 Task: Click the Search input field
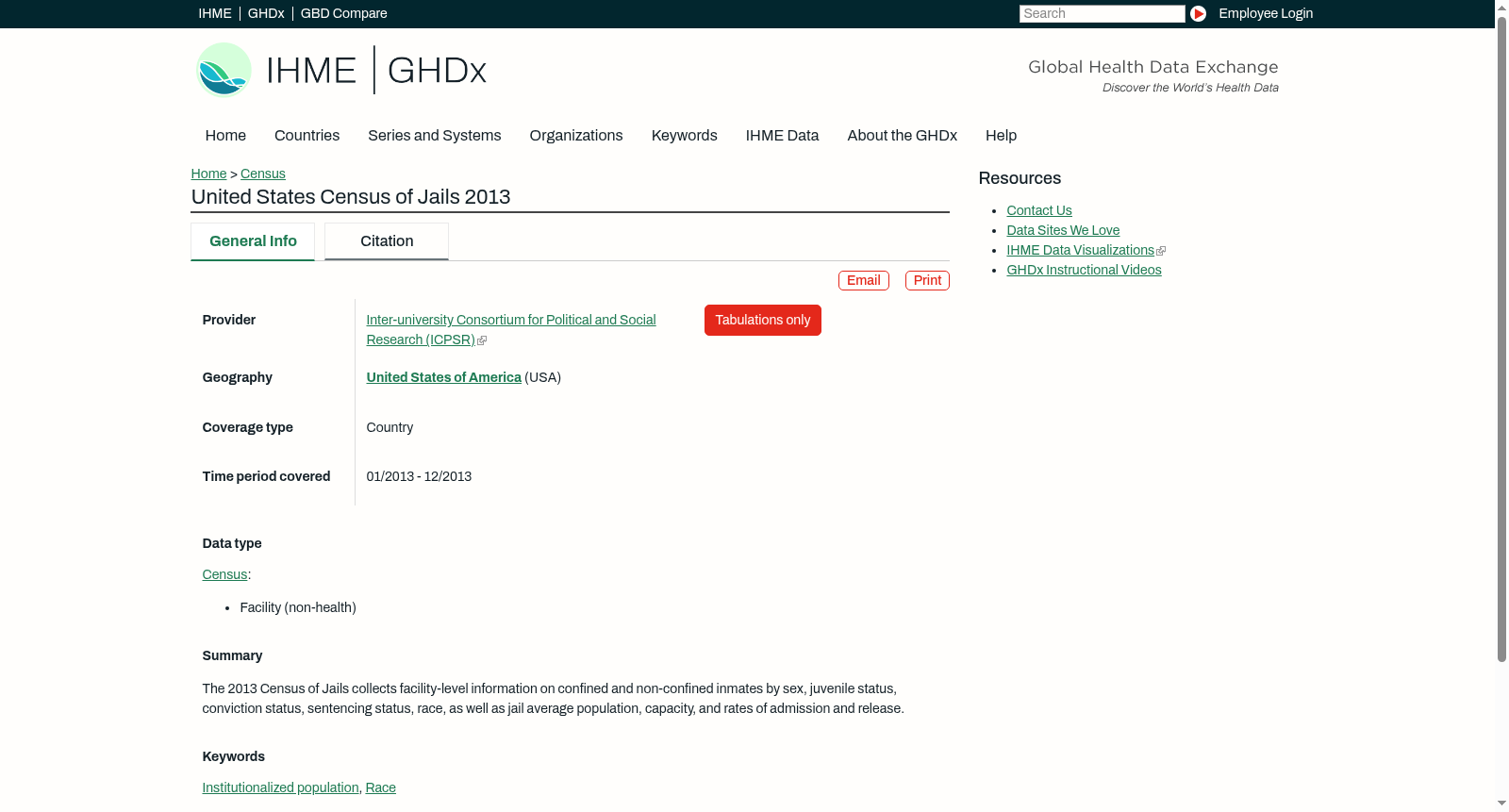(x=1102, y=13)
